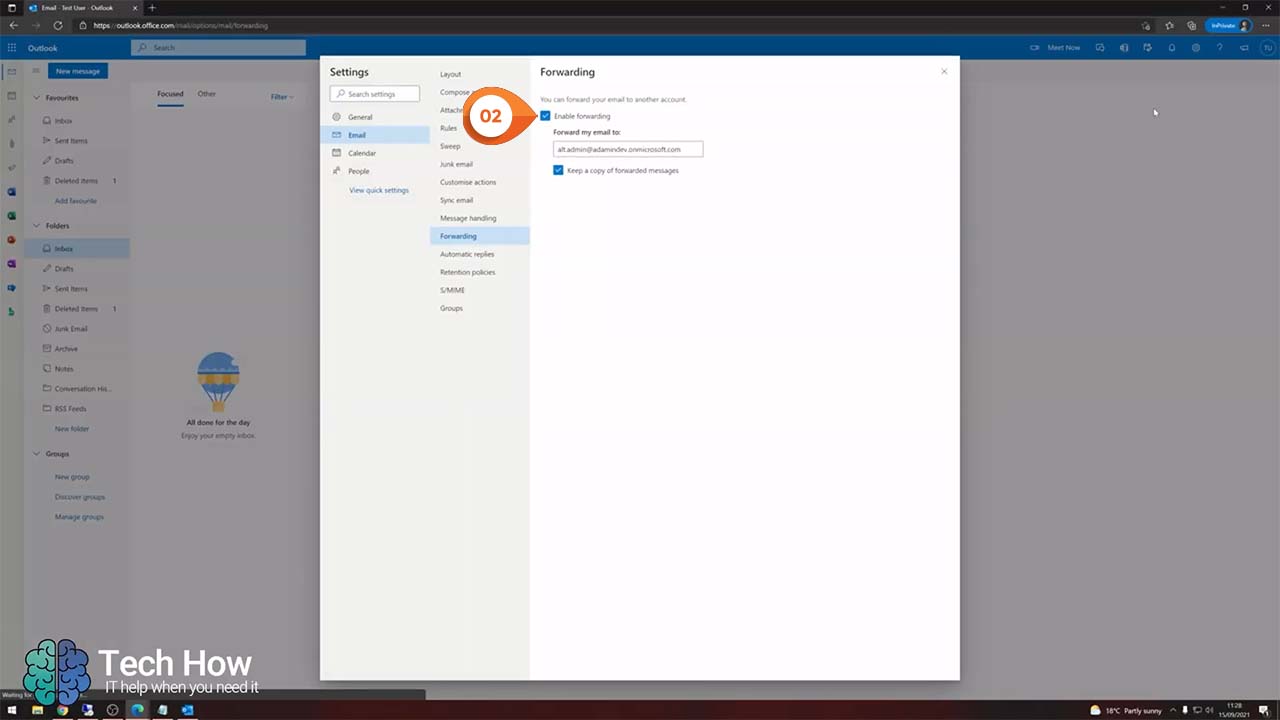The width and height of the screenshot is (1280, 720).
Task: Collapse the Folders section
Action: [x=37, y=226]
